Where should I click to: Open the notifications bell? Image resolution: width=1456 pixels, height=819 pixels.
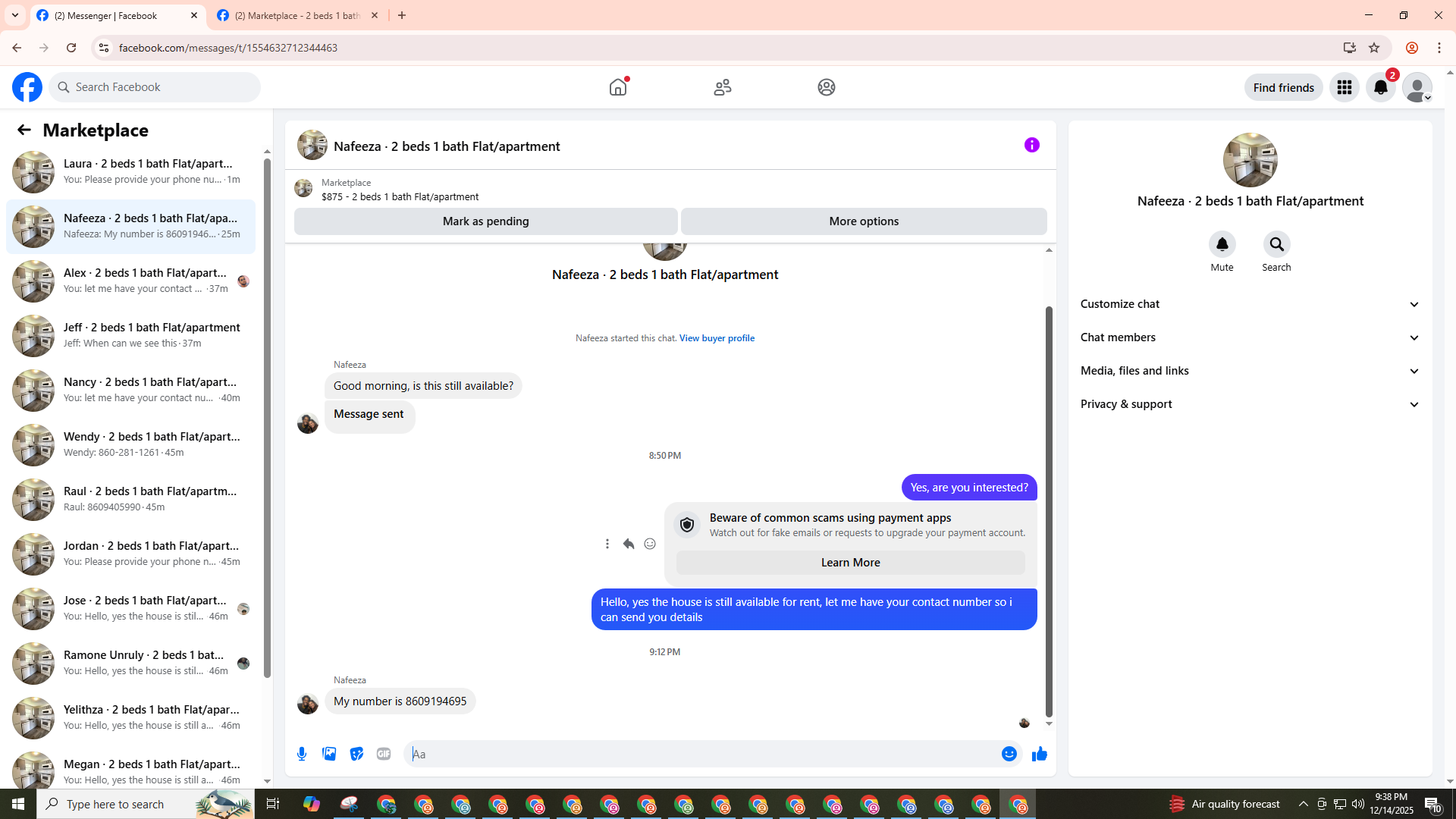click(1380, 87)
